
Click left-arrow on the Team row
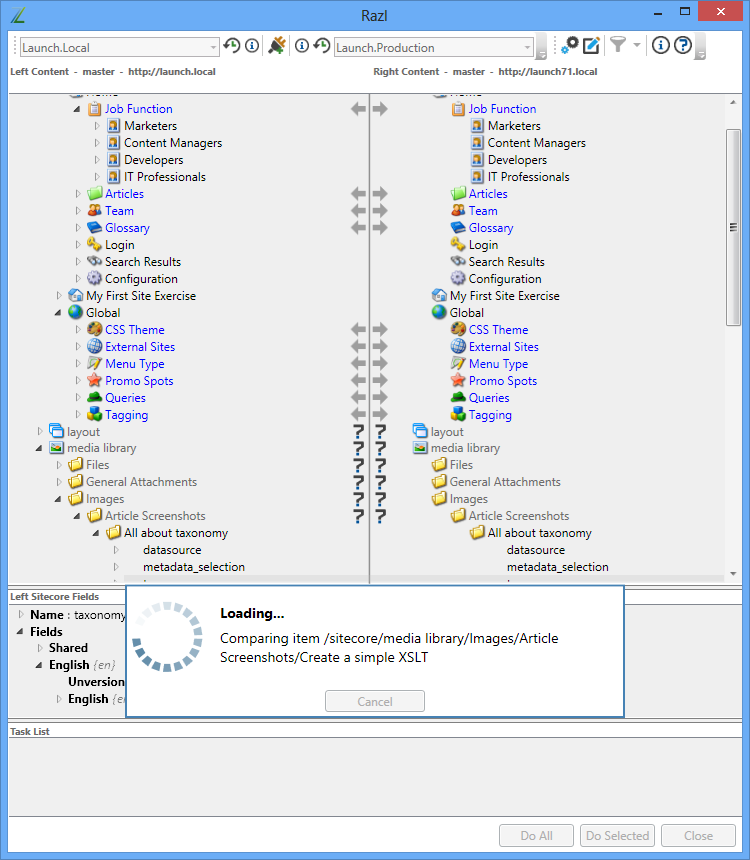click(358, 211)
